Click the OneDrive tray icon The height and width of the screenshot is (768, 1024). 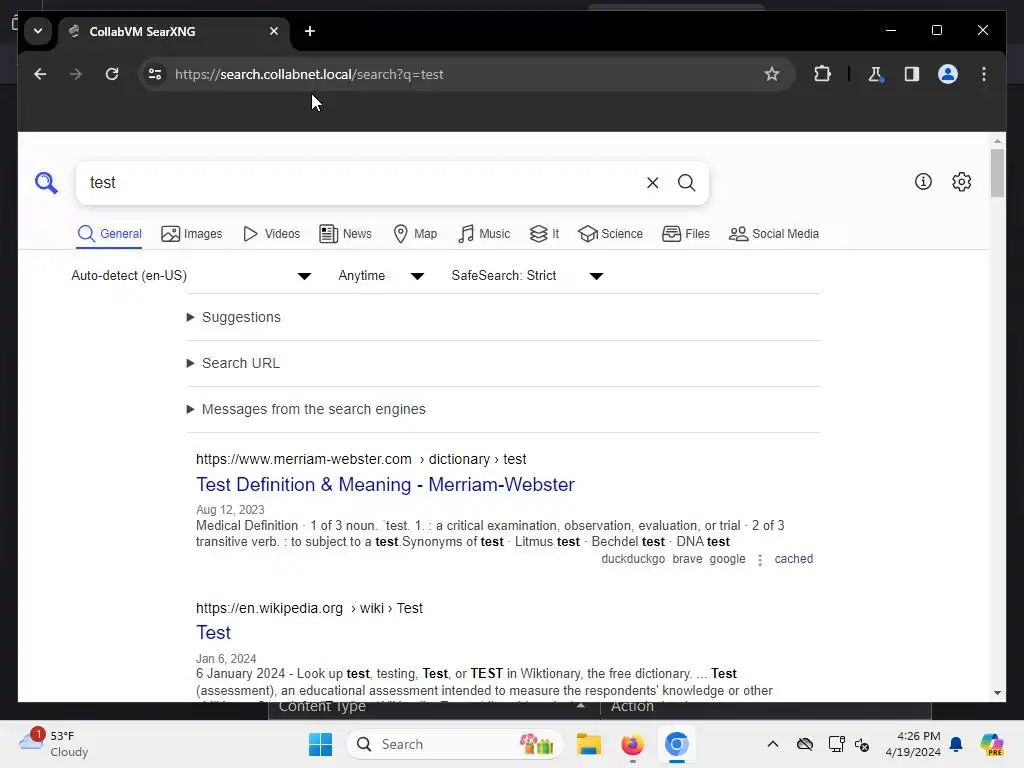tap(805, 744)
